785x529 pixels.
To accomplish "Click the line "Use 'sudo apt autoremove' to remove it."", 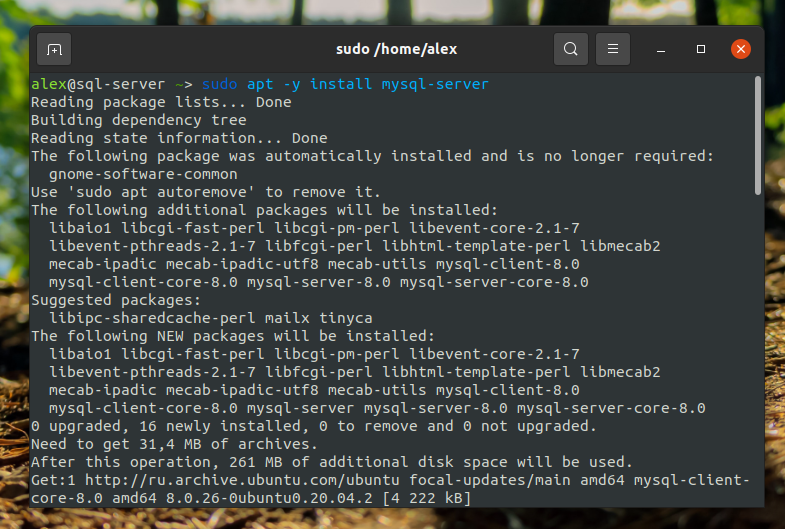I will (x=206, y=192).
